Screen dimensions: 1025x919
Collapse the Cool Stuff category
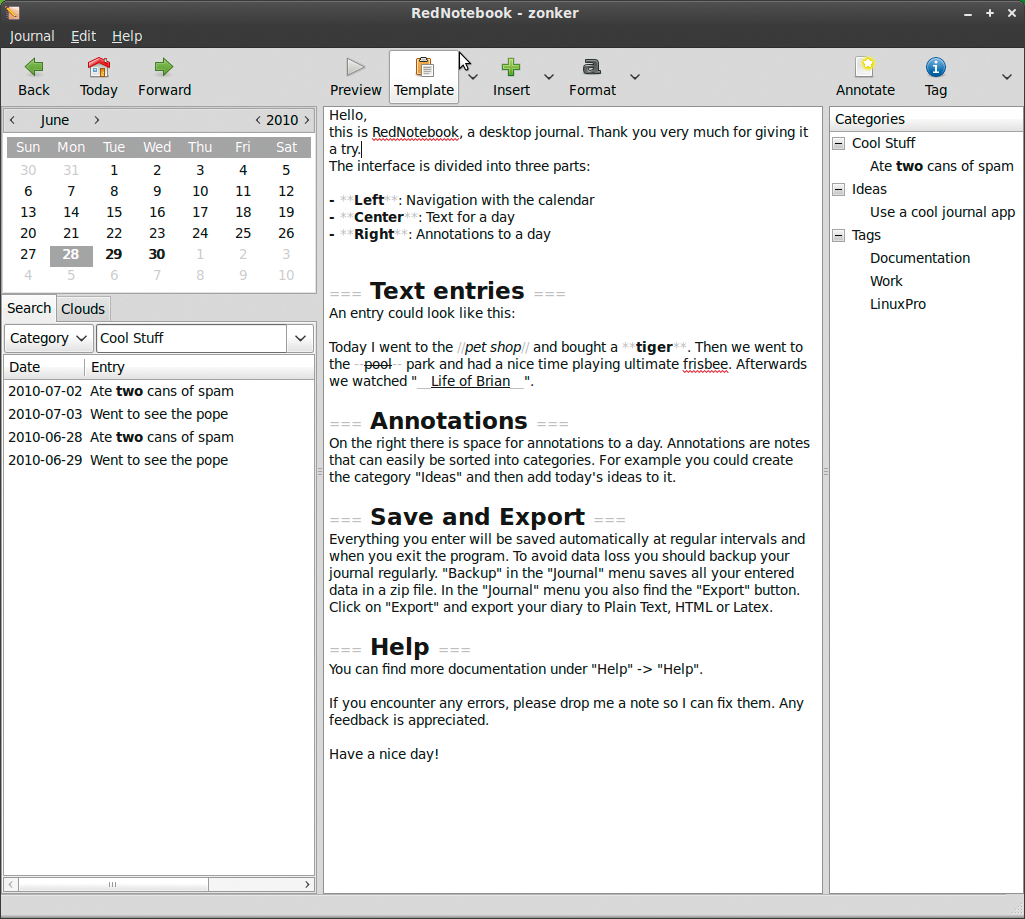[x=839, y=143]
